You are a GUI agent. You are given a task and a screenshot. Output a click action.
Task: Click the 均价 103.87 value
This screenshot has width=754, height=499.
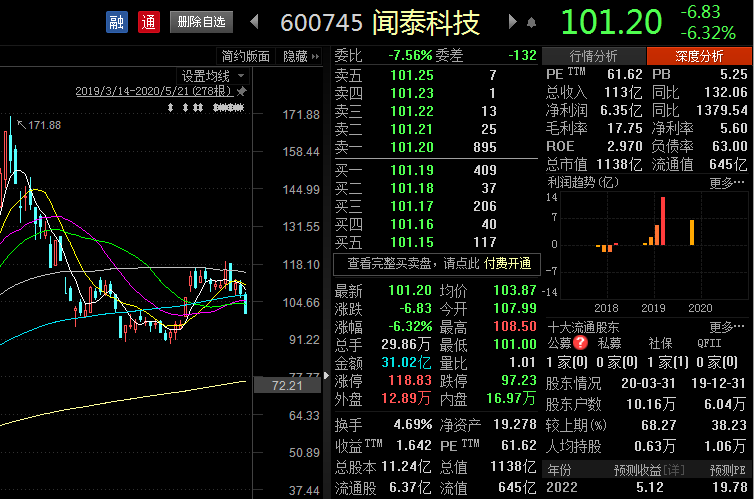[x=515, y=290]
